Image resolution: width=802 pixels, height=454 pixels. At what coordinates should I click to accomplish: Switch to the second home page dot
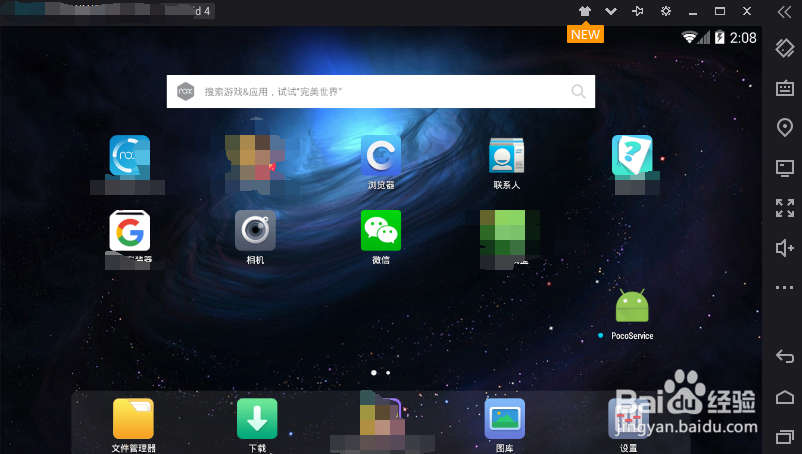click(x=388, y=373)
